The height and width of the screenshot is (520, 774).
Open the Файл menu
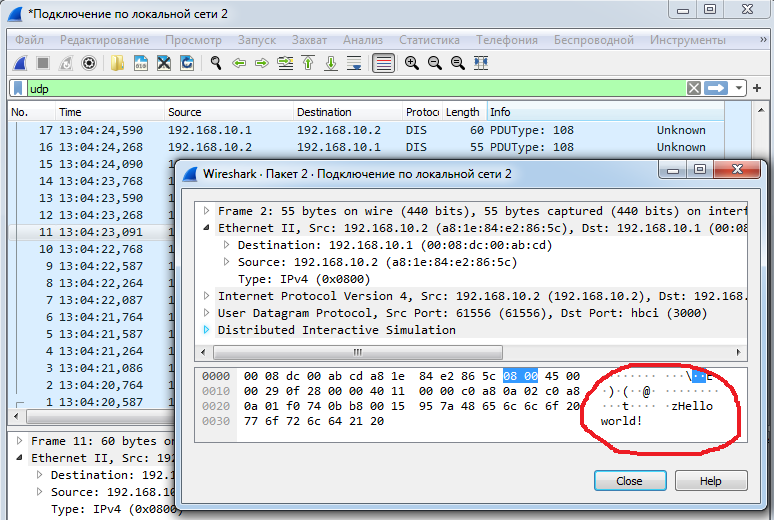click(x=29, y=40)
